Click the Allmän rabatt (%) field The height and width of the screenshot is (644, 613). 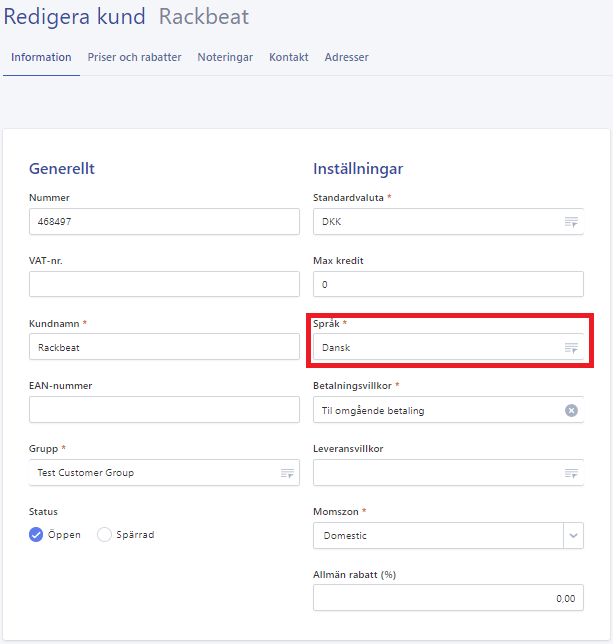[x=448, y=598]
